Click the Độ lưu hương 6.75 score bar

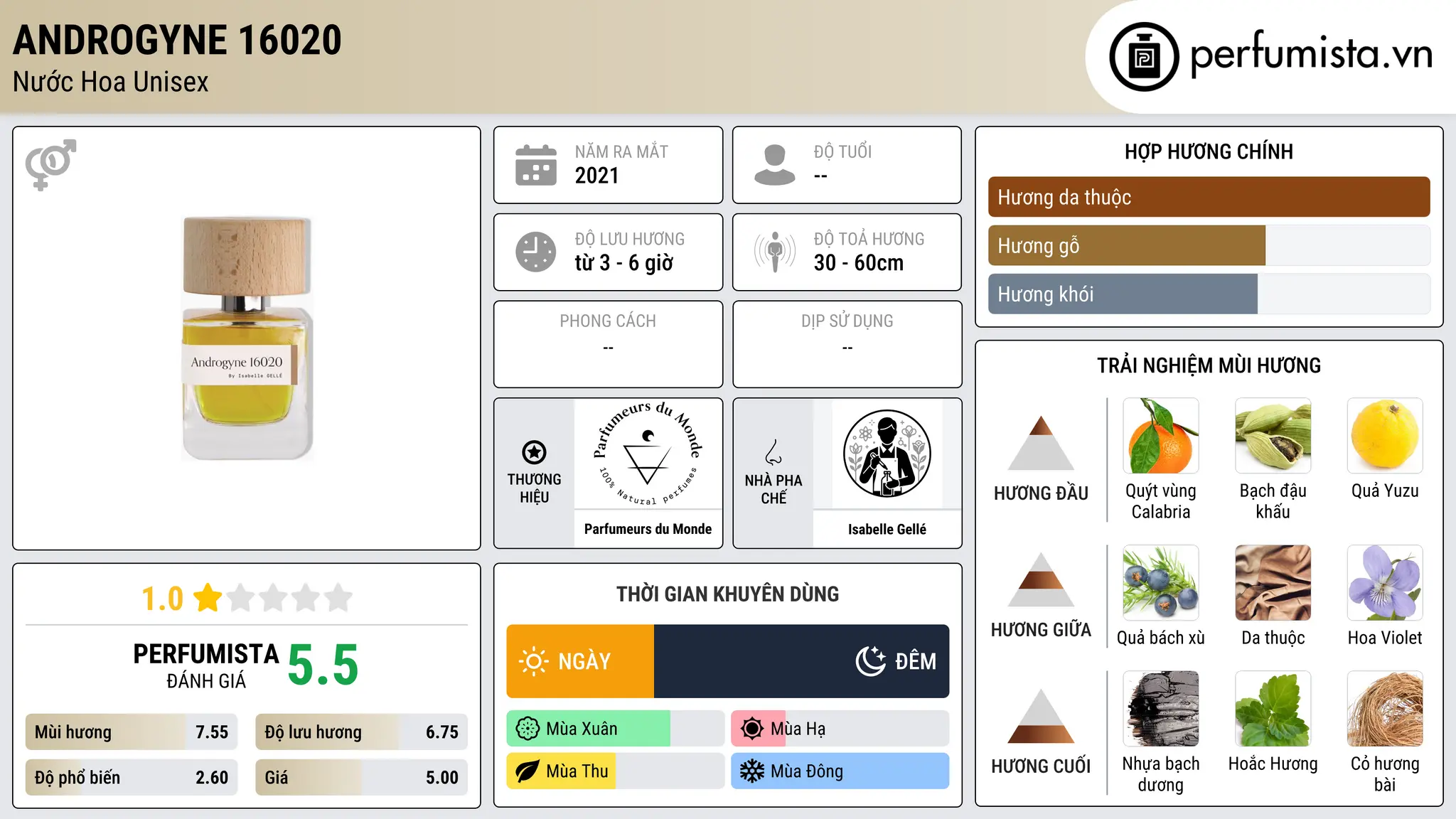(x=362, y=732)
